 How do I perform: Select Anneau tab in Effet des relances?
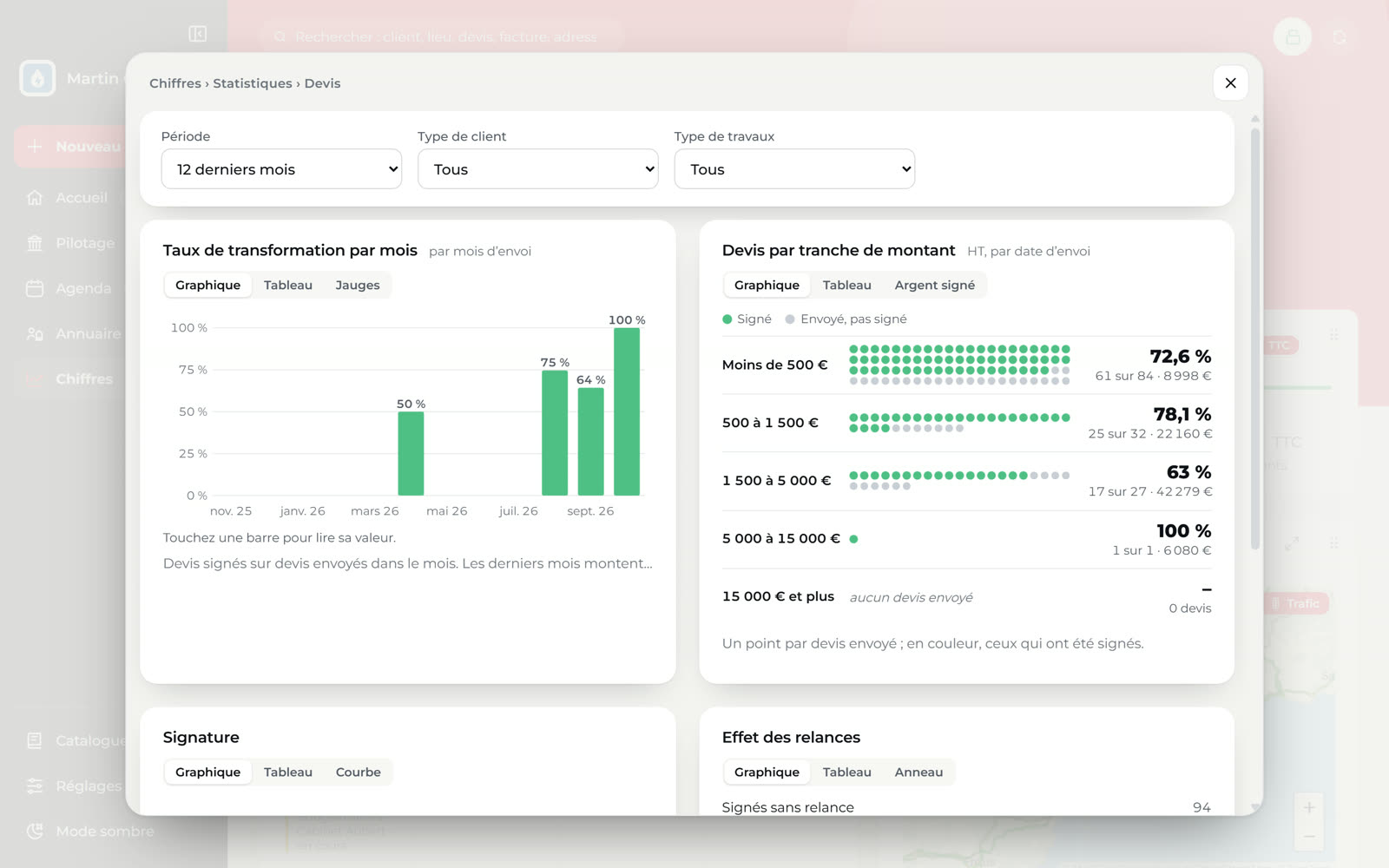918,772
